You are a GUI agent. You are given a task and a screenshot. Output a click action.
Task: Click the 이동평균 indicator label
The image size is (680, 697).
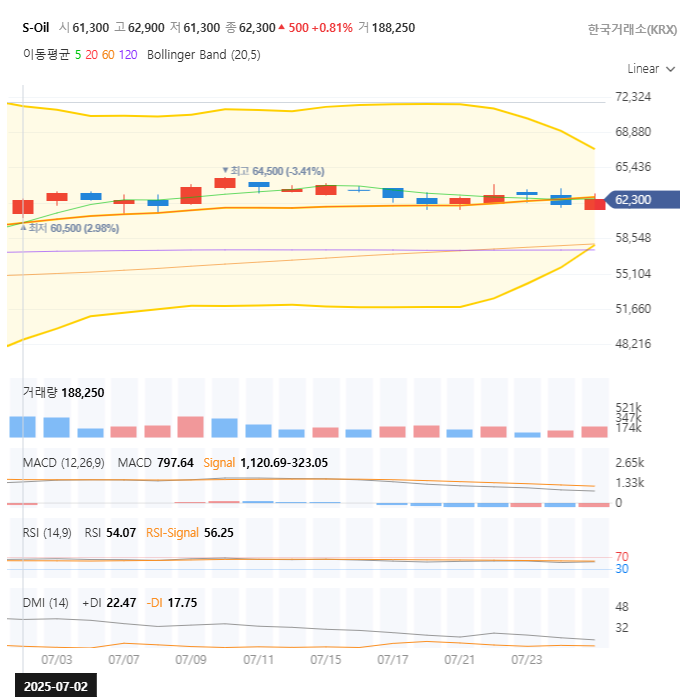tap(46, 55)
